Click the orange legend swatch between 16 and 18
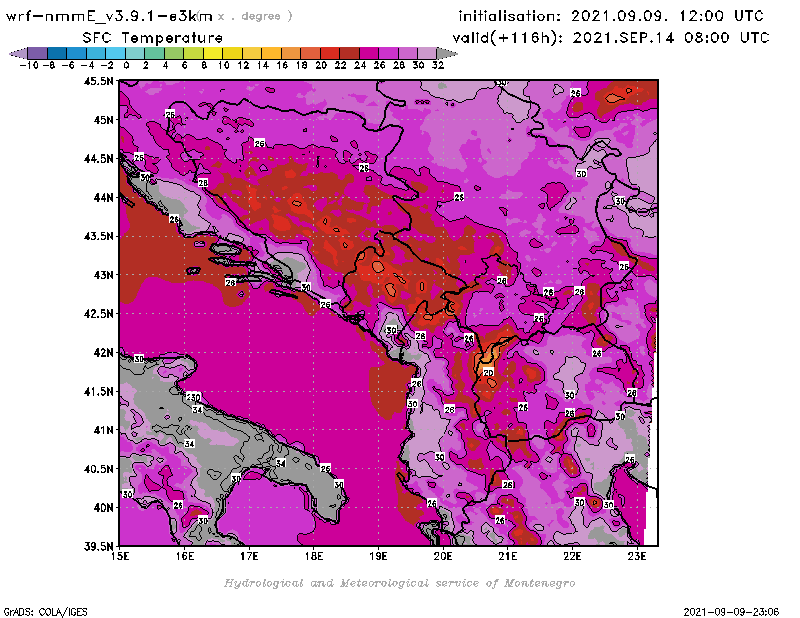Image resolution: width=800 pixels, height=618 pixels. click(290, 54)
